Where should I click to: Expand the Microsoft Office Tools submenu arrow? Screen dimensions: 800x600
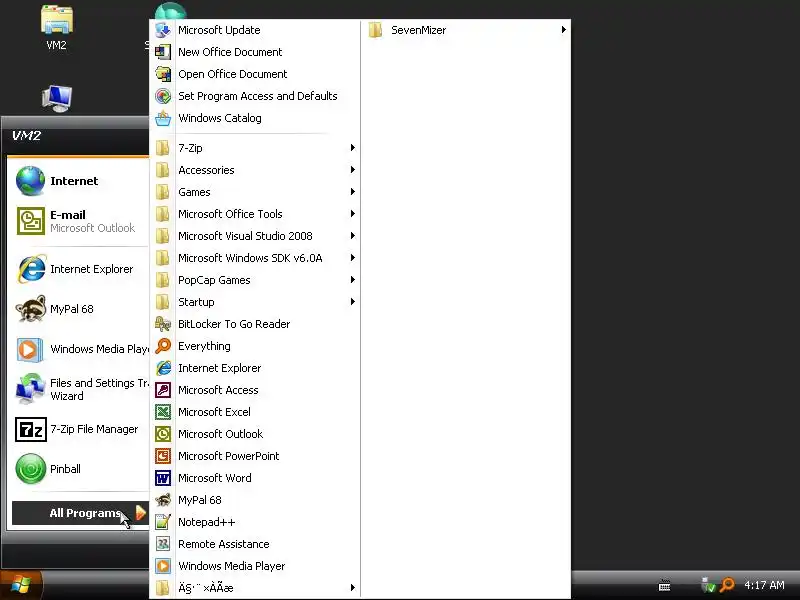tap(353, 214)
